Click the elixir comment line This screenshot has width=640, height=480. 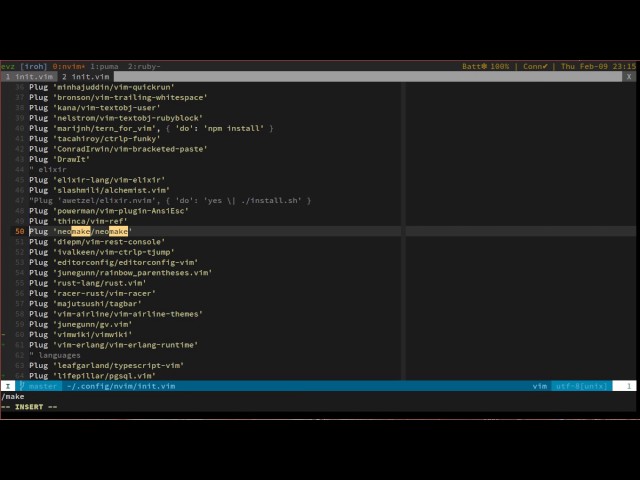pyautogui.click(x=48, y=169)
